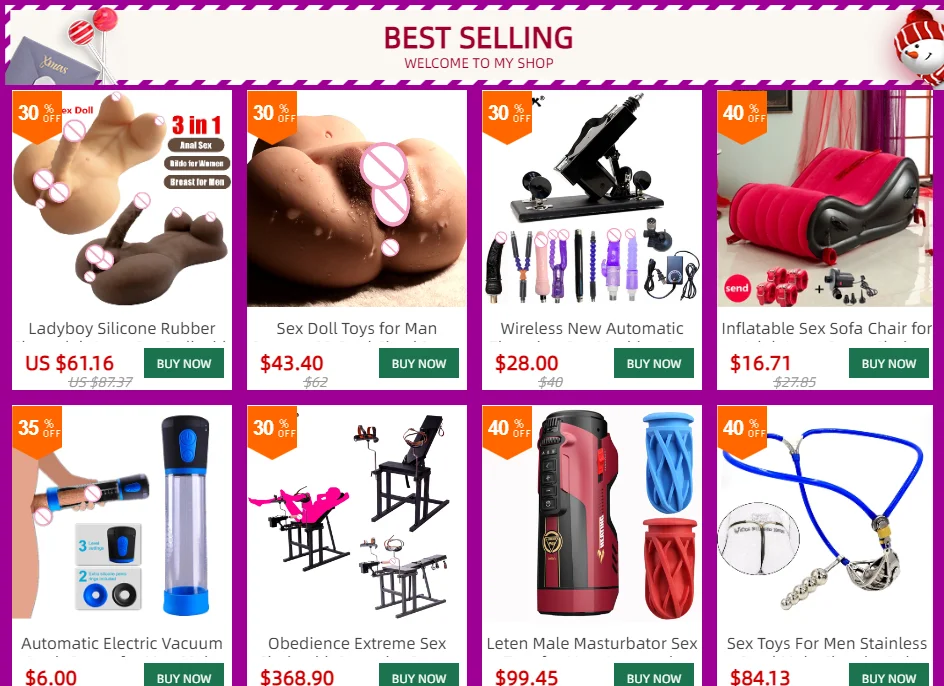The height and width of the screenshot is (686, 944).
Task: Open the red Leten device product image
Action: click(x=592, y=514)
